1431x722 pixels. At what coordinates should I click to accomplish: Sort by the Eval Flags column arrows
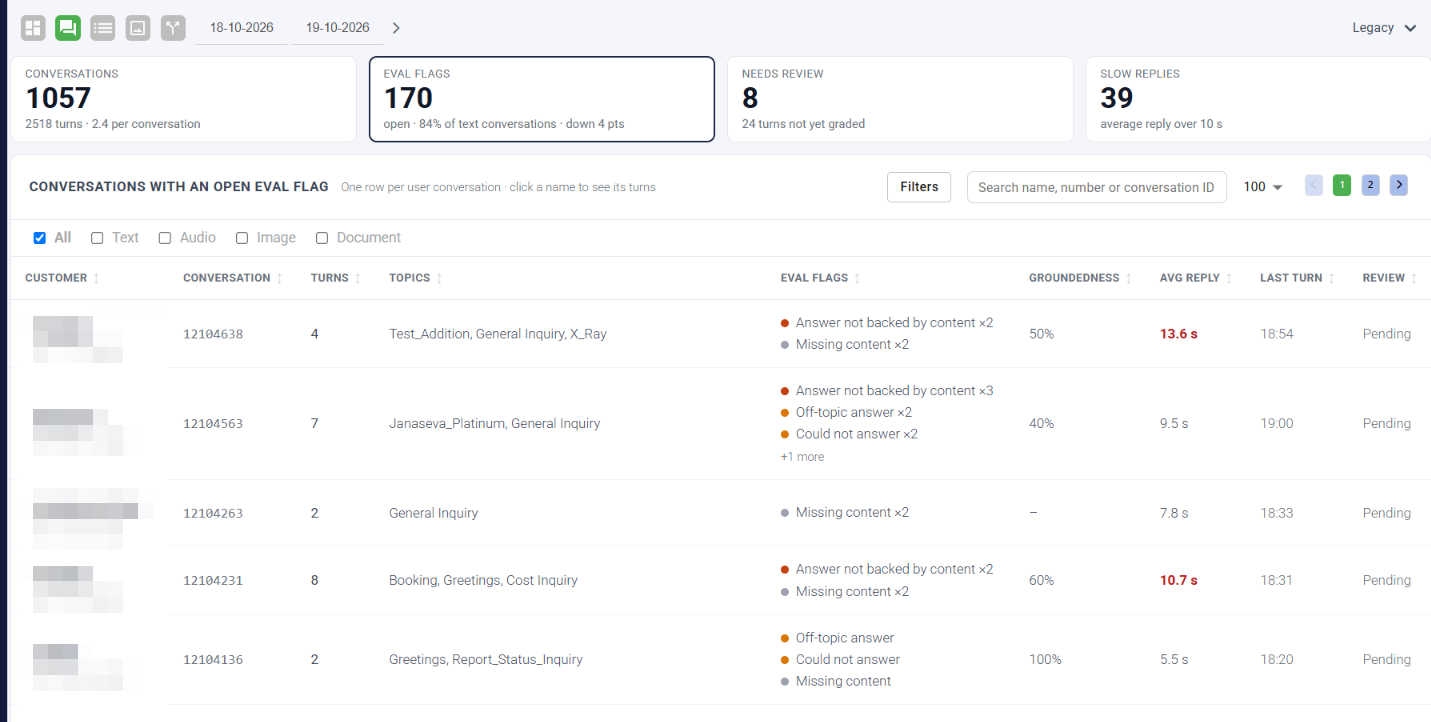coord(857,278)
